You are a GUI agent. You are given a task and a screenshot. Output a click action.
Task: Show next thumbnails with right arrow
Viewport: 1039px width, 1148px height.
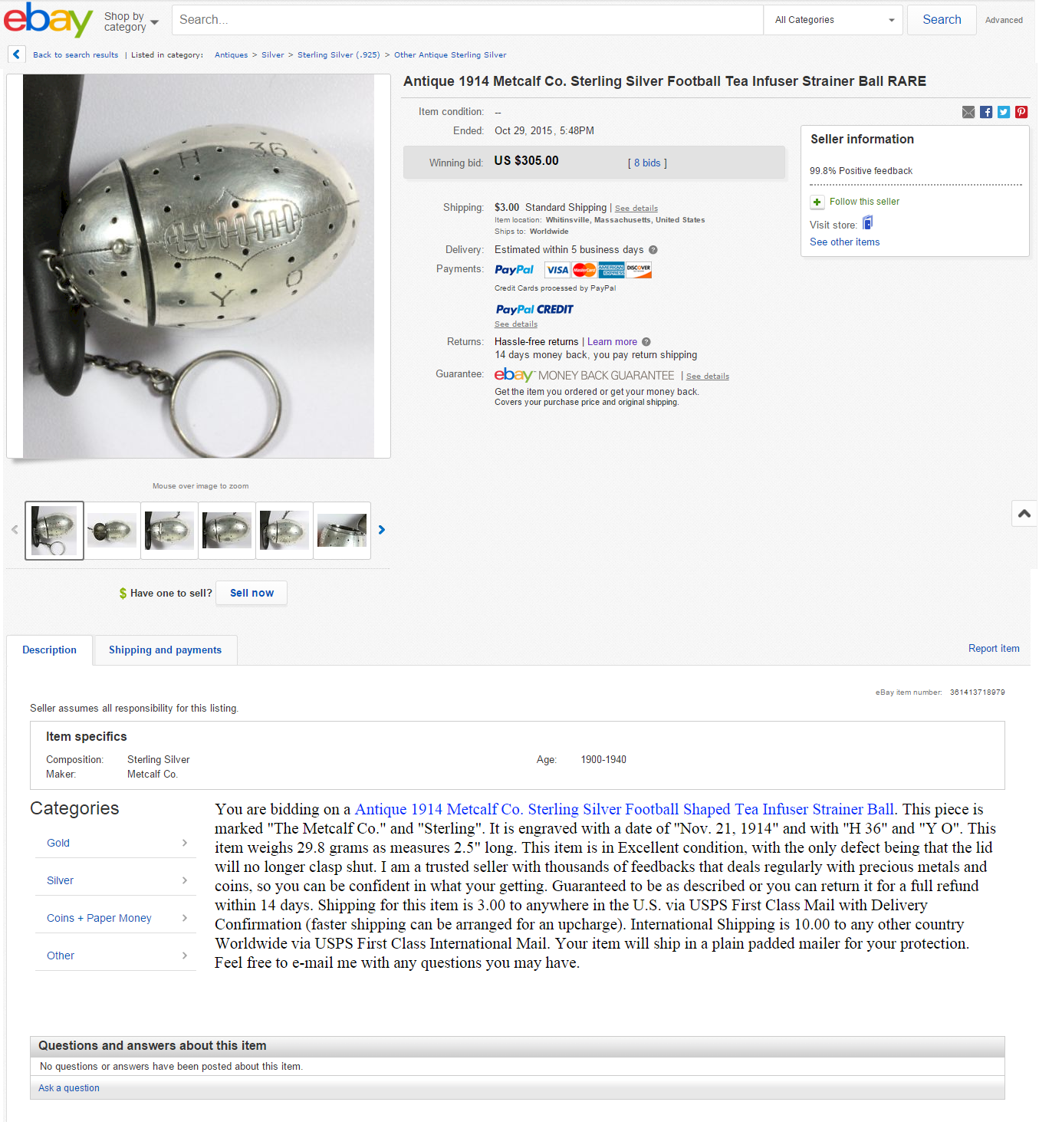[x=382, y=530]
